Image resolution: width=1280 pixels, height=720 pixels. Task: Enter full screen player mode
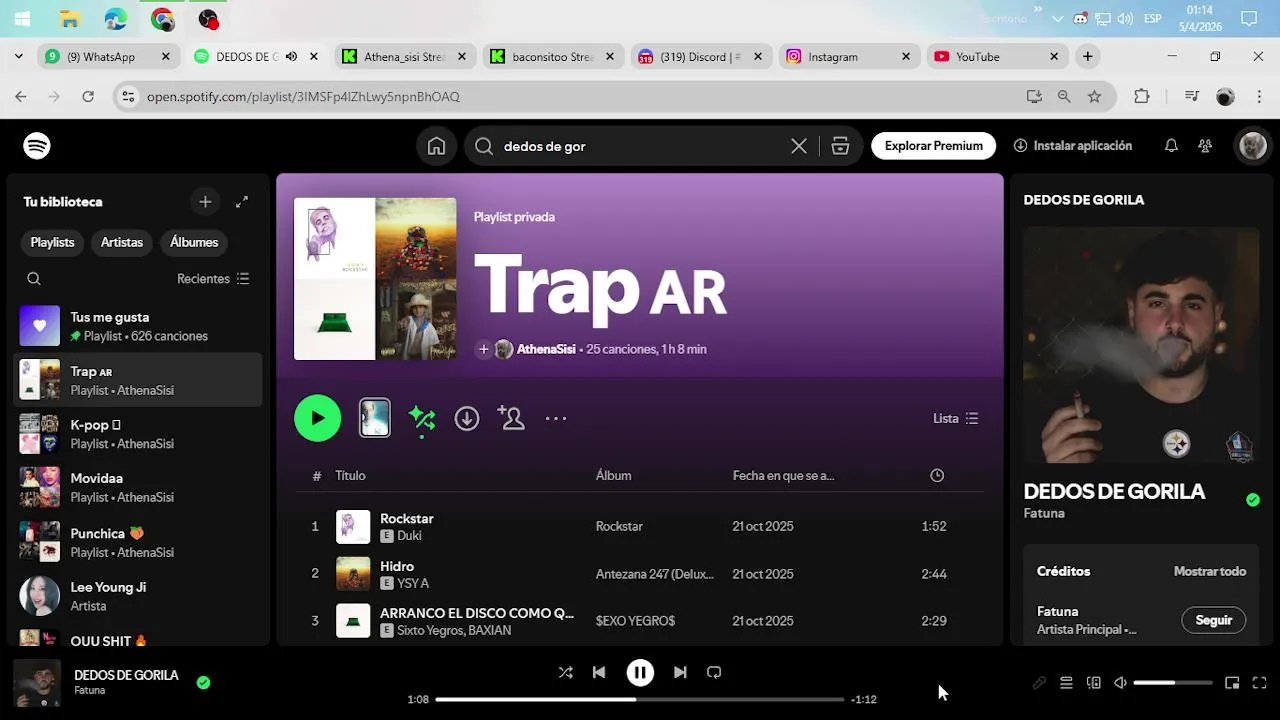pos(1259,683)
